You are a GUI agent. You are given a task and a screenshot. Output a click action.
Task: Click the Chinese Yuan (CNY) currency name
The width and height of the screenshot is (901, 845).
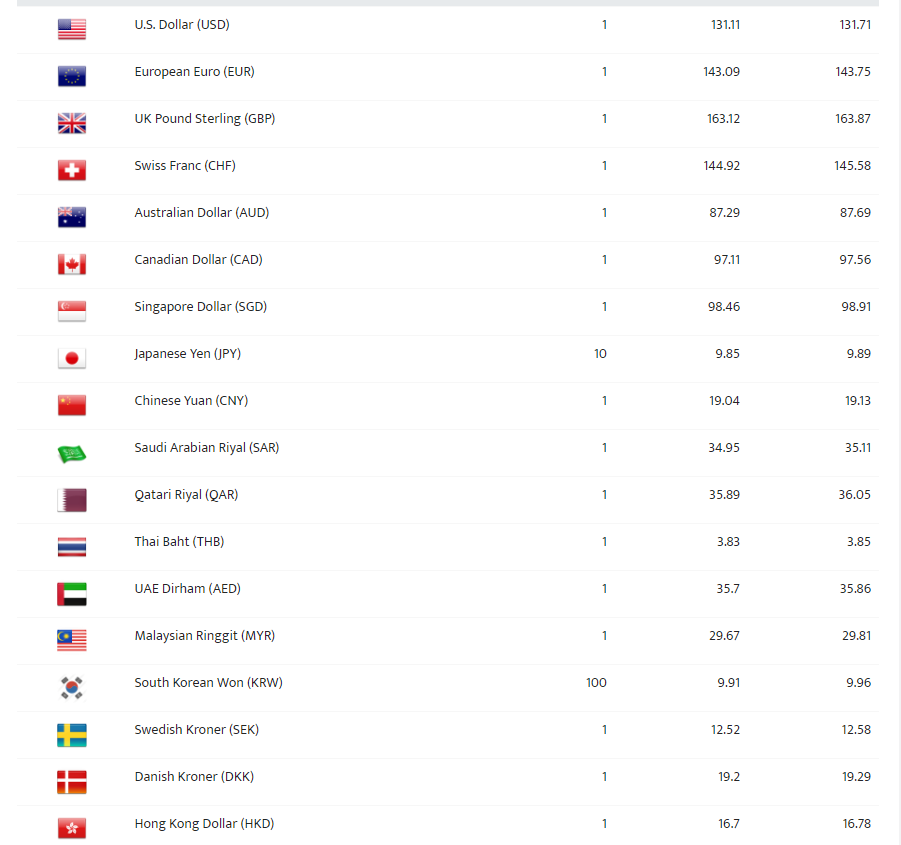[x=191, y=401]
